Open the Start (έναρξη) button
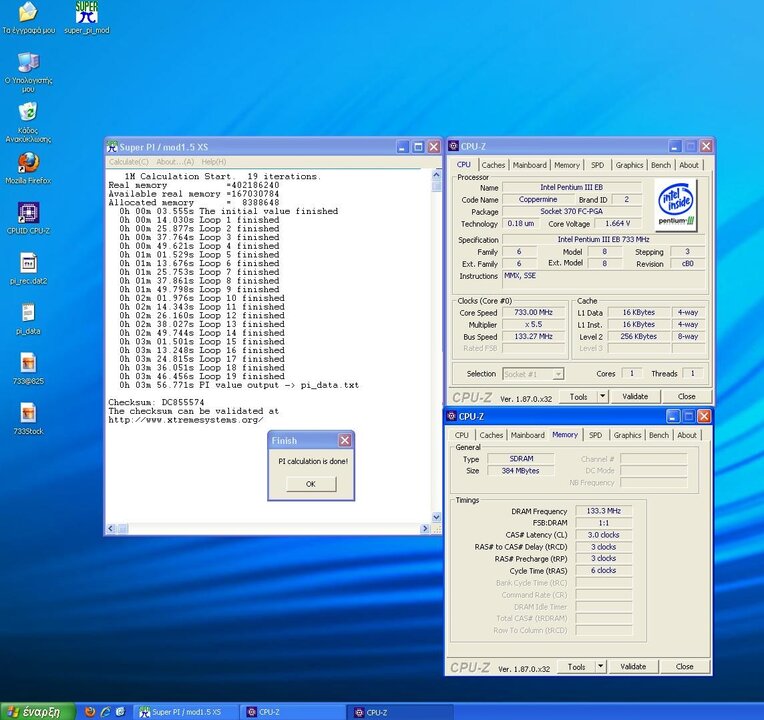Image resolution: width=764 pixels, height=720 pixels. pyautogui.click(x=38, y=712)
